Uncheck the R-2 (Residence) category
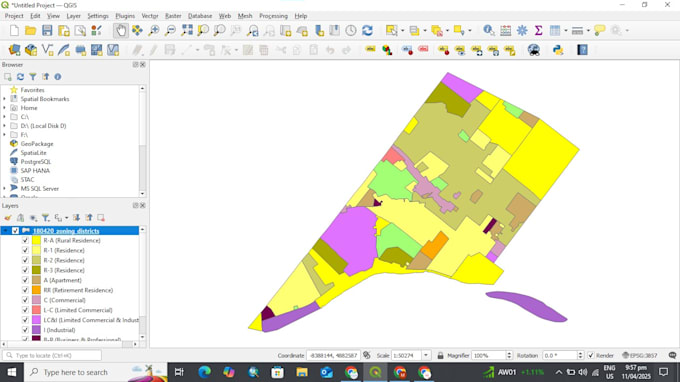 pyautogui.click(x=25, y=260)
